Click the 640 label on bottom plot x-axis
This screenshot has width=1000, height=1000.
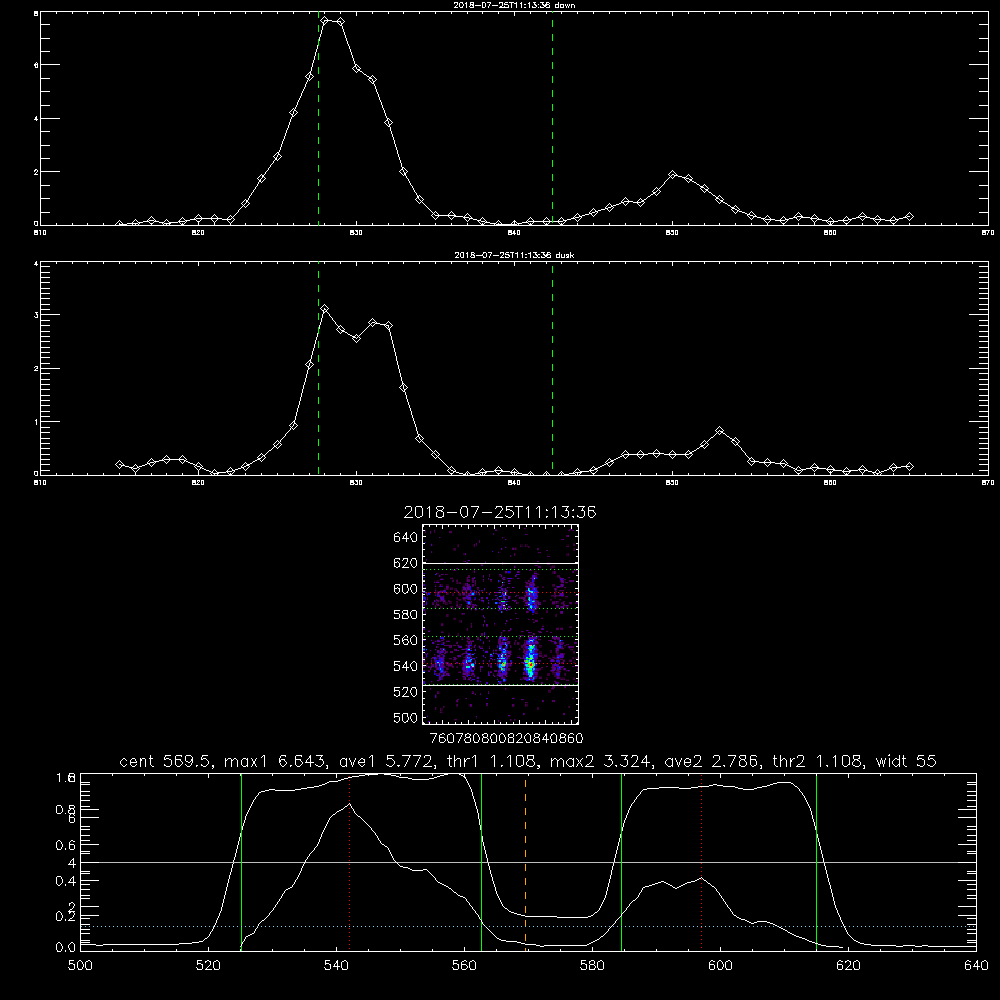pyautogui.click(x=976, y=966)
